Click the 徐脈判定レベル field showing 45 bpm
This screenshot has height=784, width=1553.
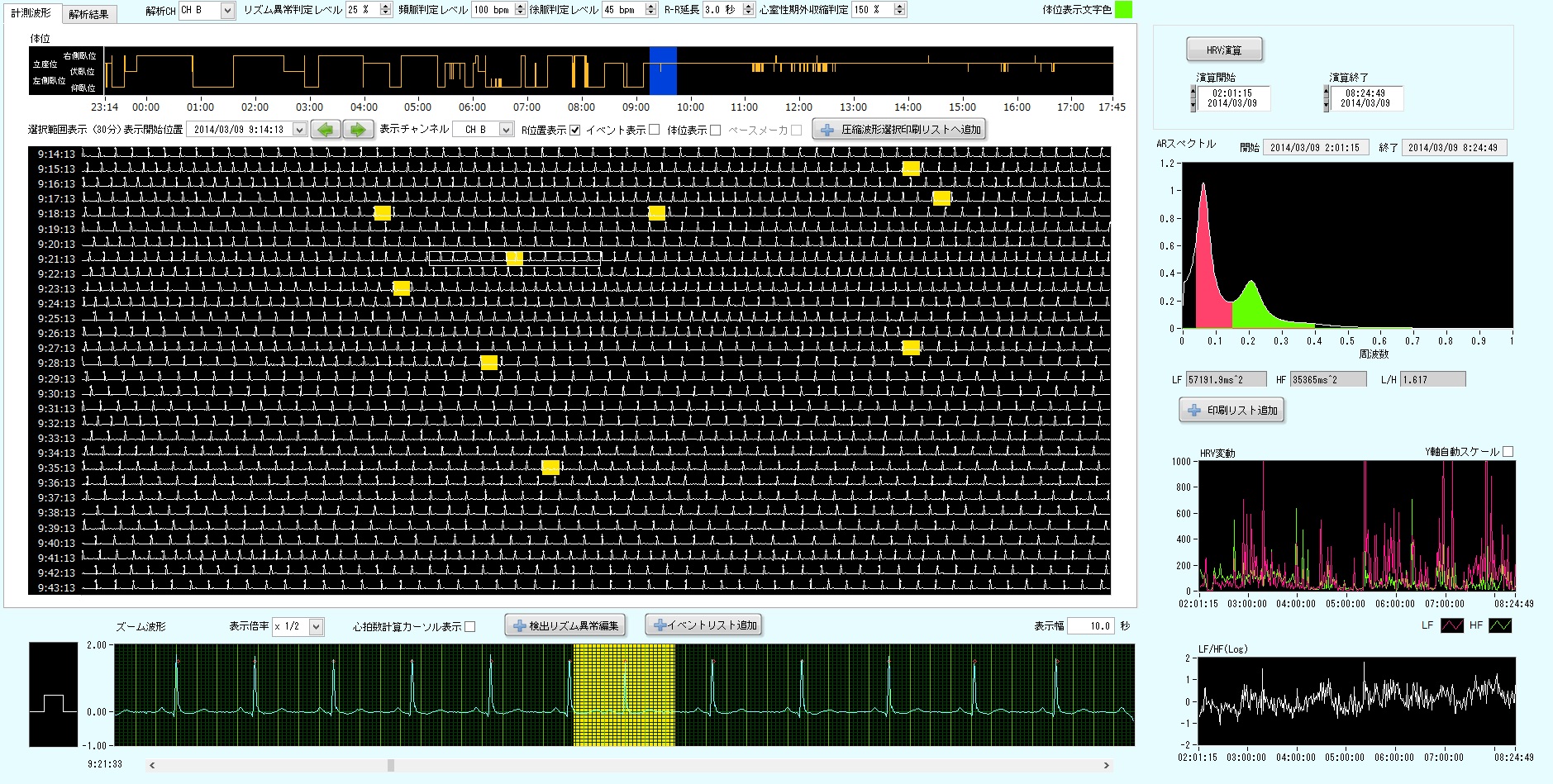[x=624, y=10]
